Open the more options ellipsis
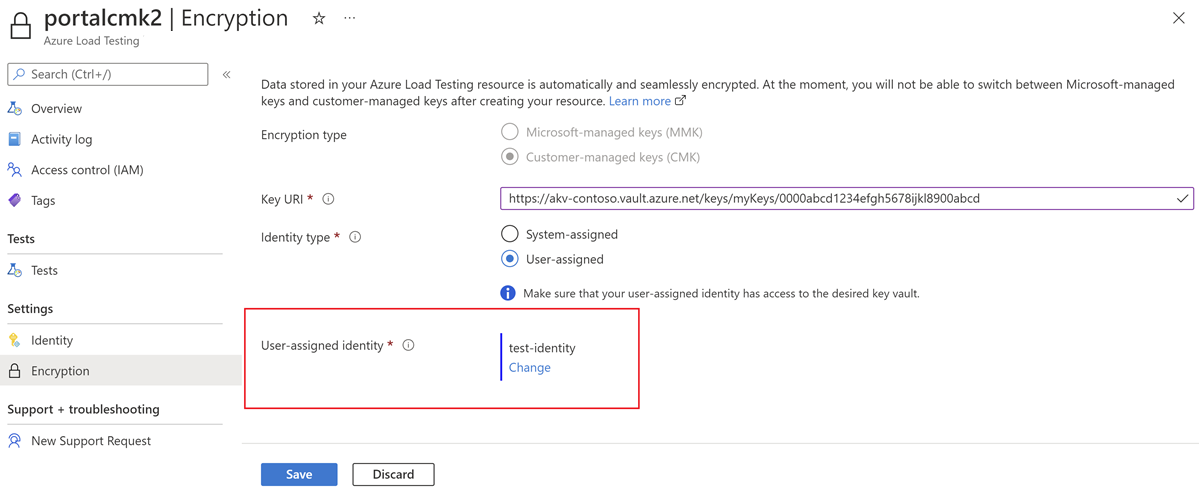Image resolution: width=1199 pixels, height=501 pixels. (350, 18)
